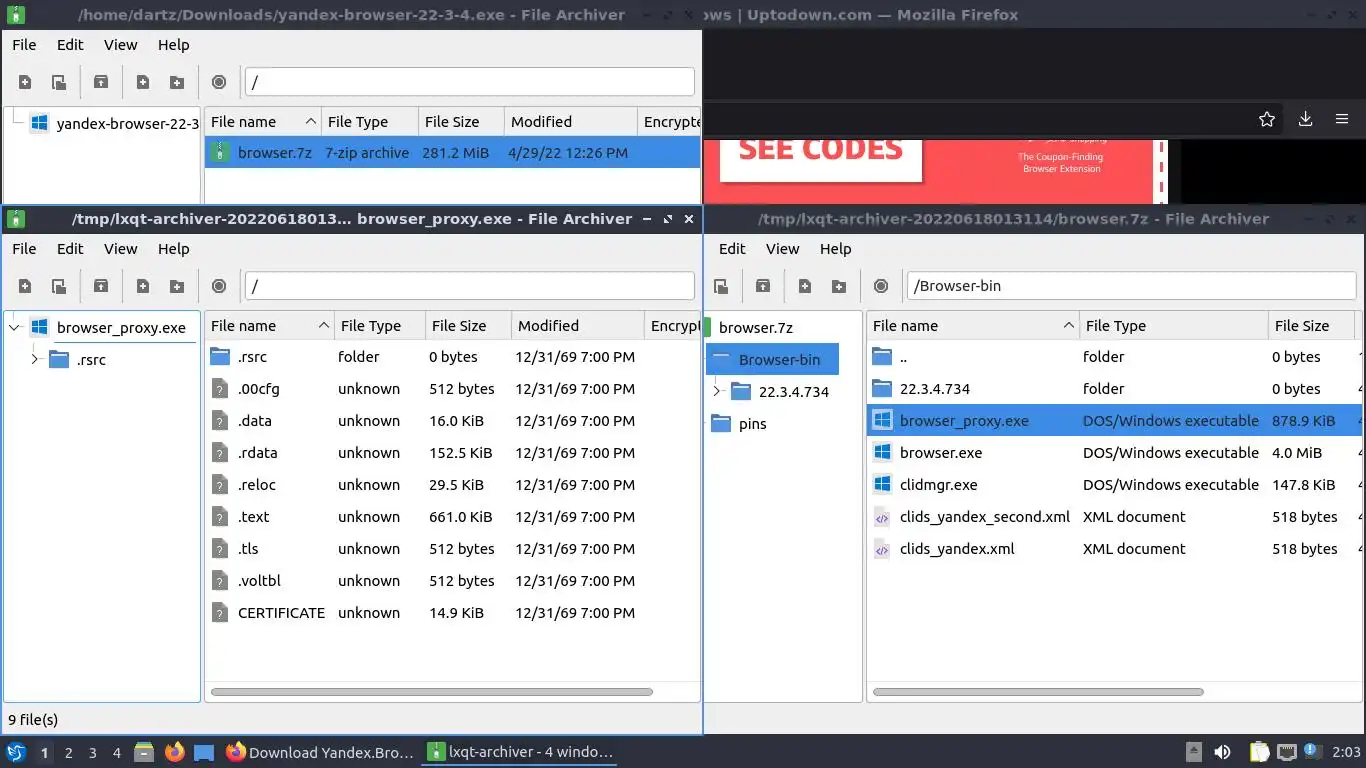Click Open archive icon in yandex-browser-22-3-4.exe window toolbar

[59, 82]
